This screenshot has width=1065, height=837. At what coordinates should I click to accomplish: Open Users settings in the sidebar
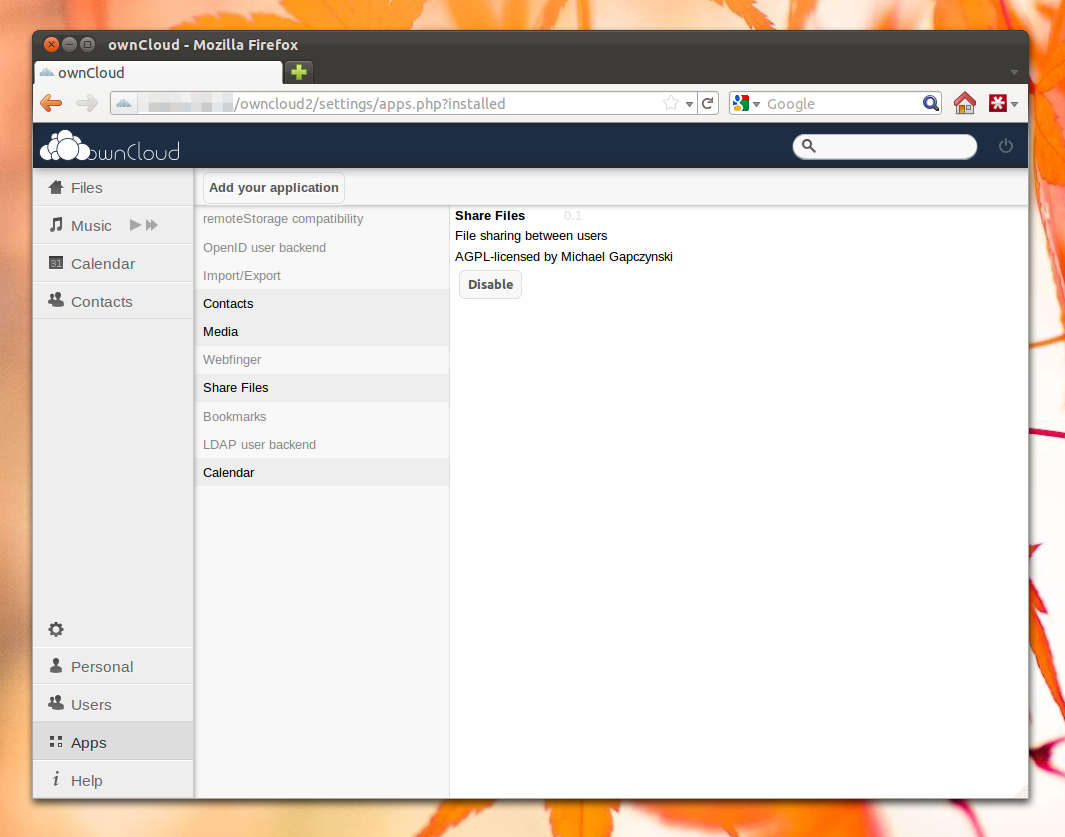(113, 705)
